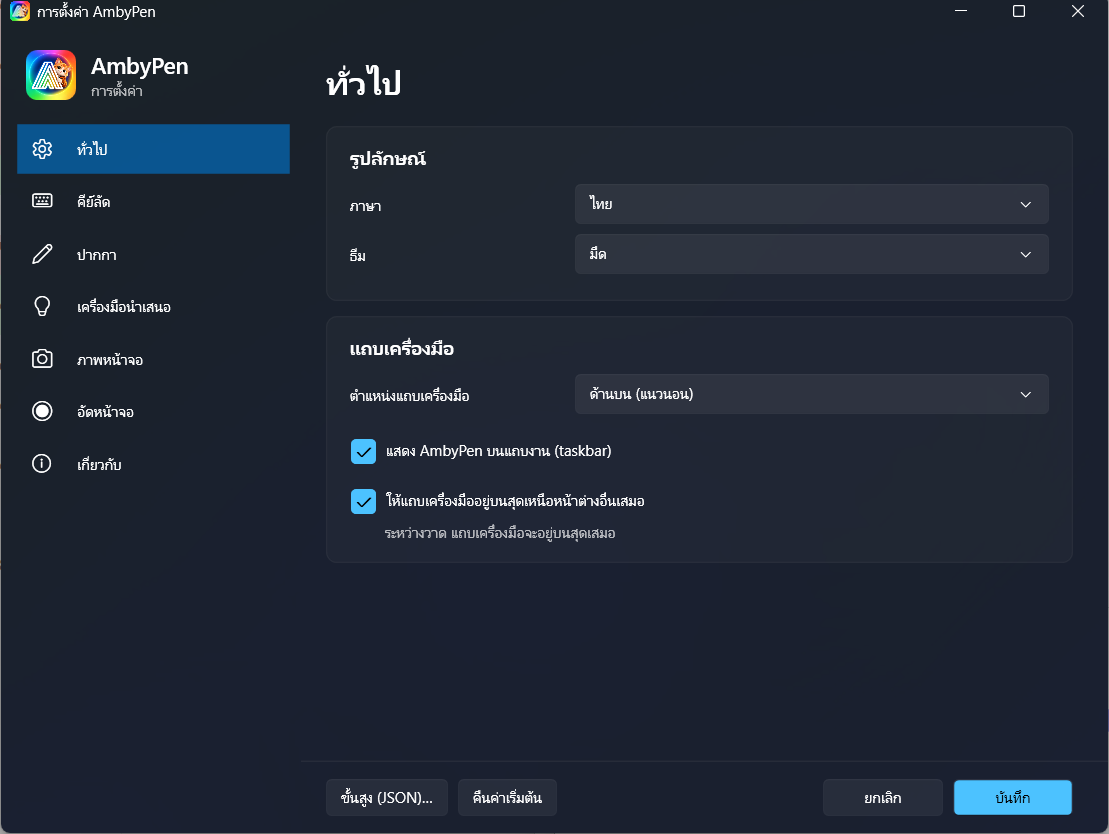This screenshot has height=834, width=1109.
Task: Click chevron arrow of ภาษา dropdown
Action: pos(1026,204)
